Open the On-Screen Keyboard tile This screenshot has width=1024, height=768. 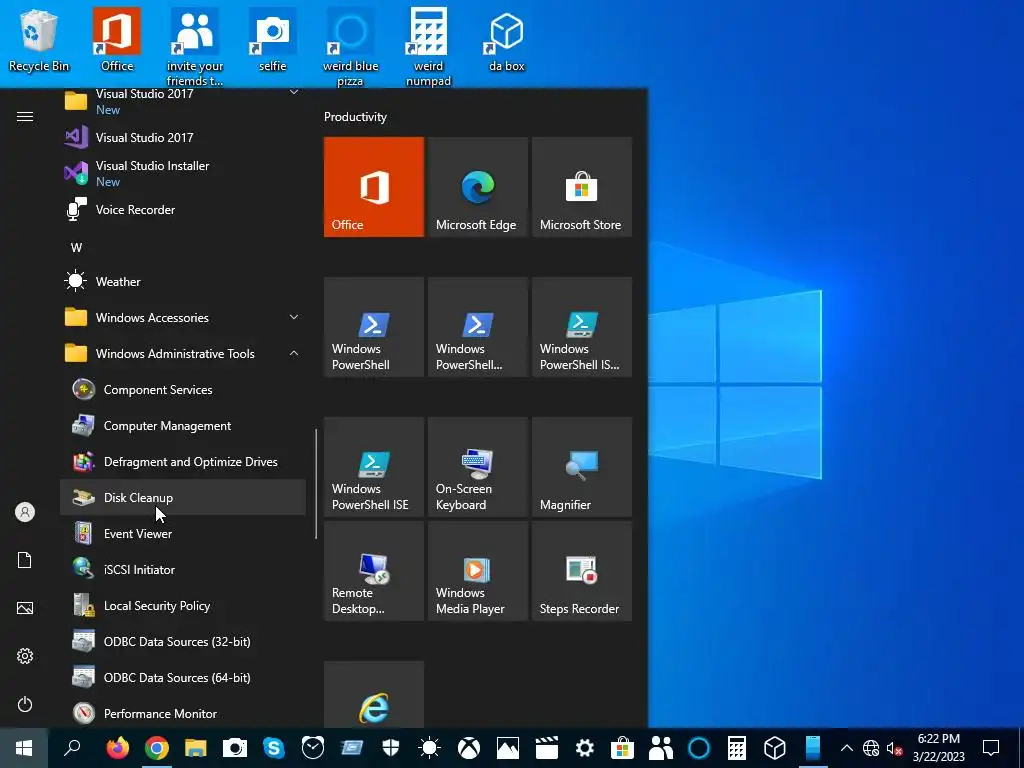pos(477,466)
